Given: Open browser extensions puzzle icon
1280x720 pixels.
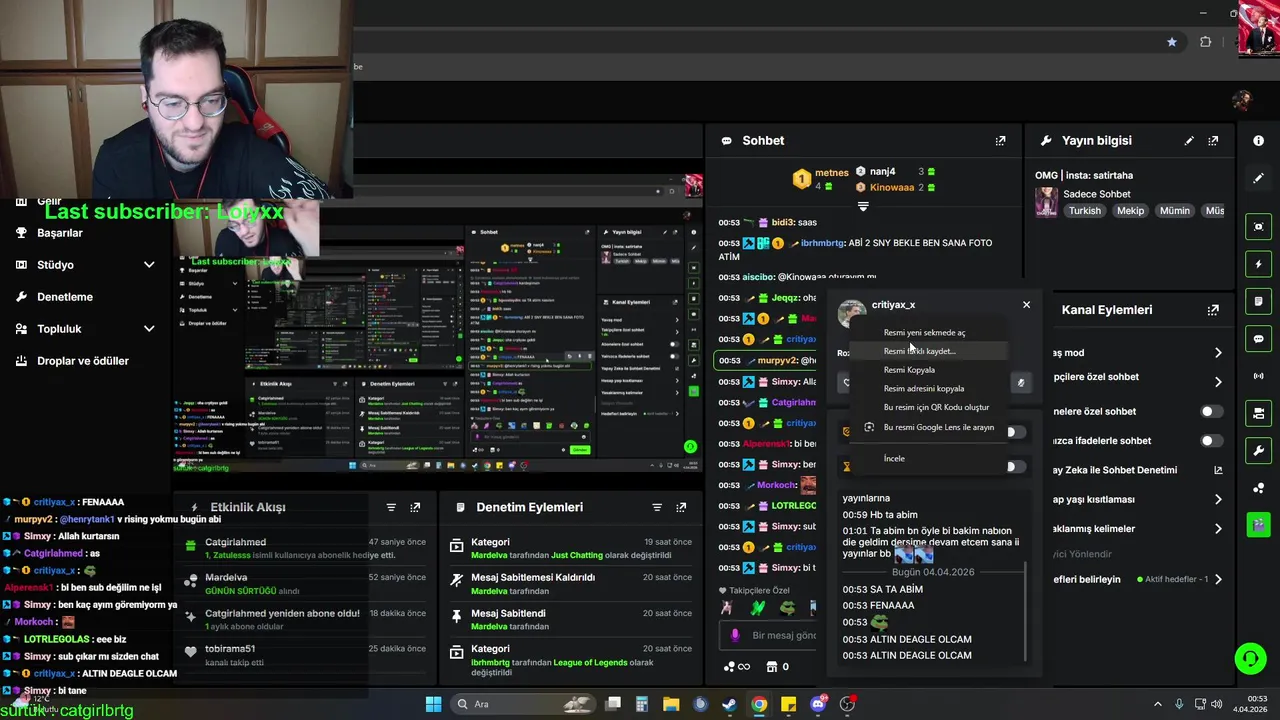Looking at the screenshot, I should click(1205, 42).
